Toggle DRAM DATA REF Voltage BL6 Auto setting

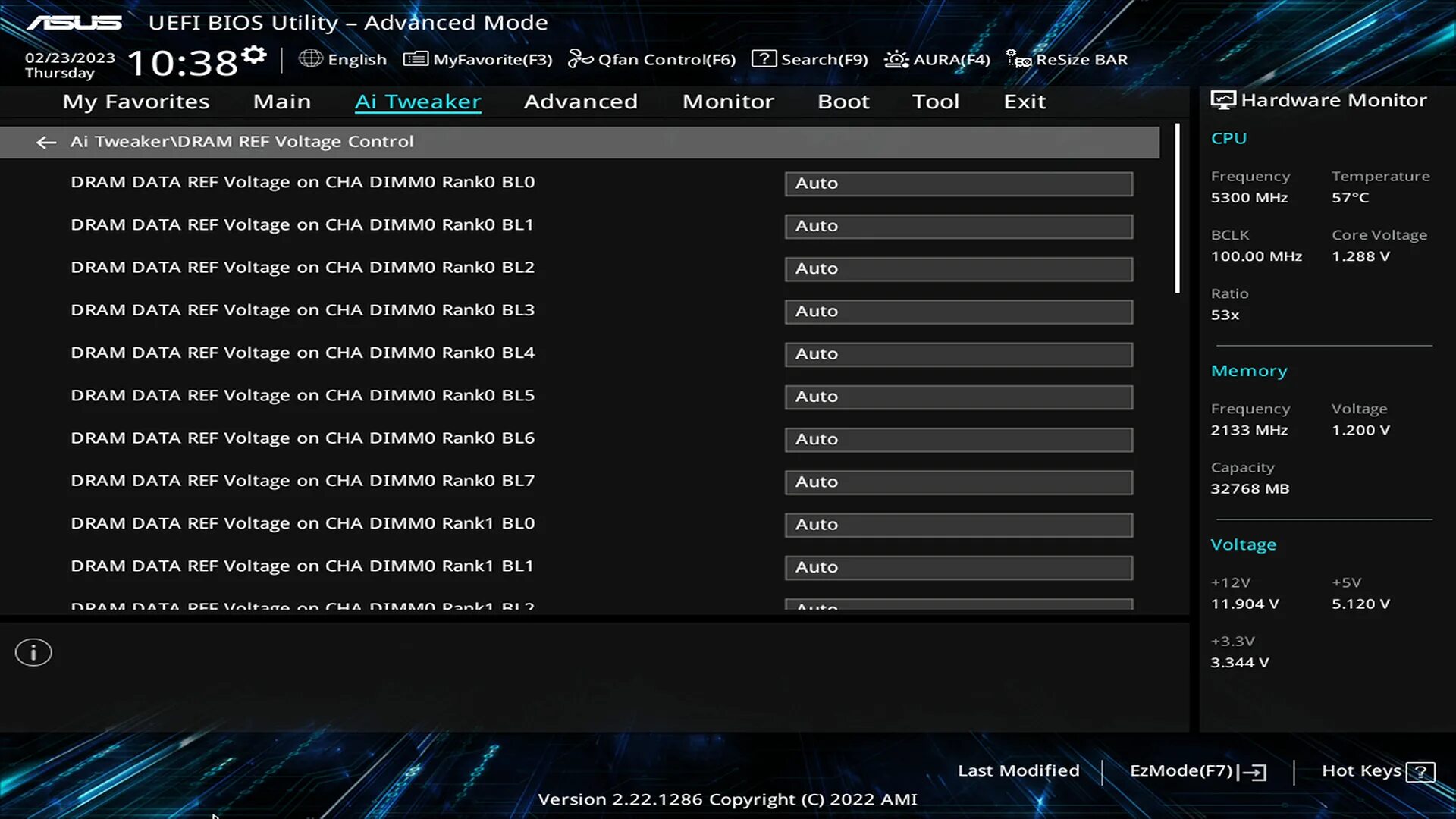click(x=958, y=438)
